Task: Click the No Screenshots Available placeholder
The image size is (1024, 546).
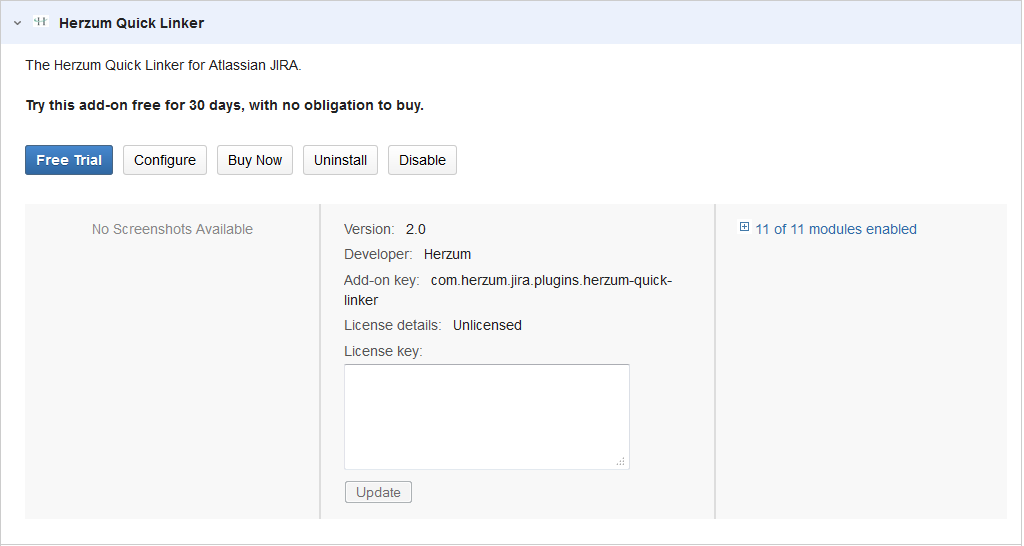Action: pyautogui.click(x=172, y=229)
